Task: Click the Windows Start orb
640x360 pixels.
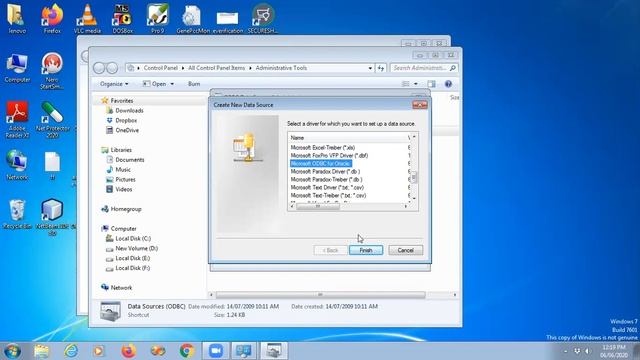Action: (x=12, y=351)
